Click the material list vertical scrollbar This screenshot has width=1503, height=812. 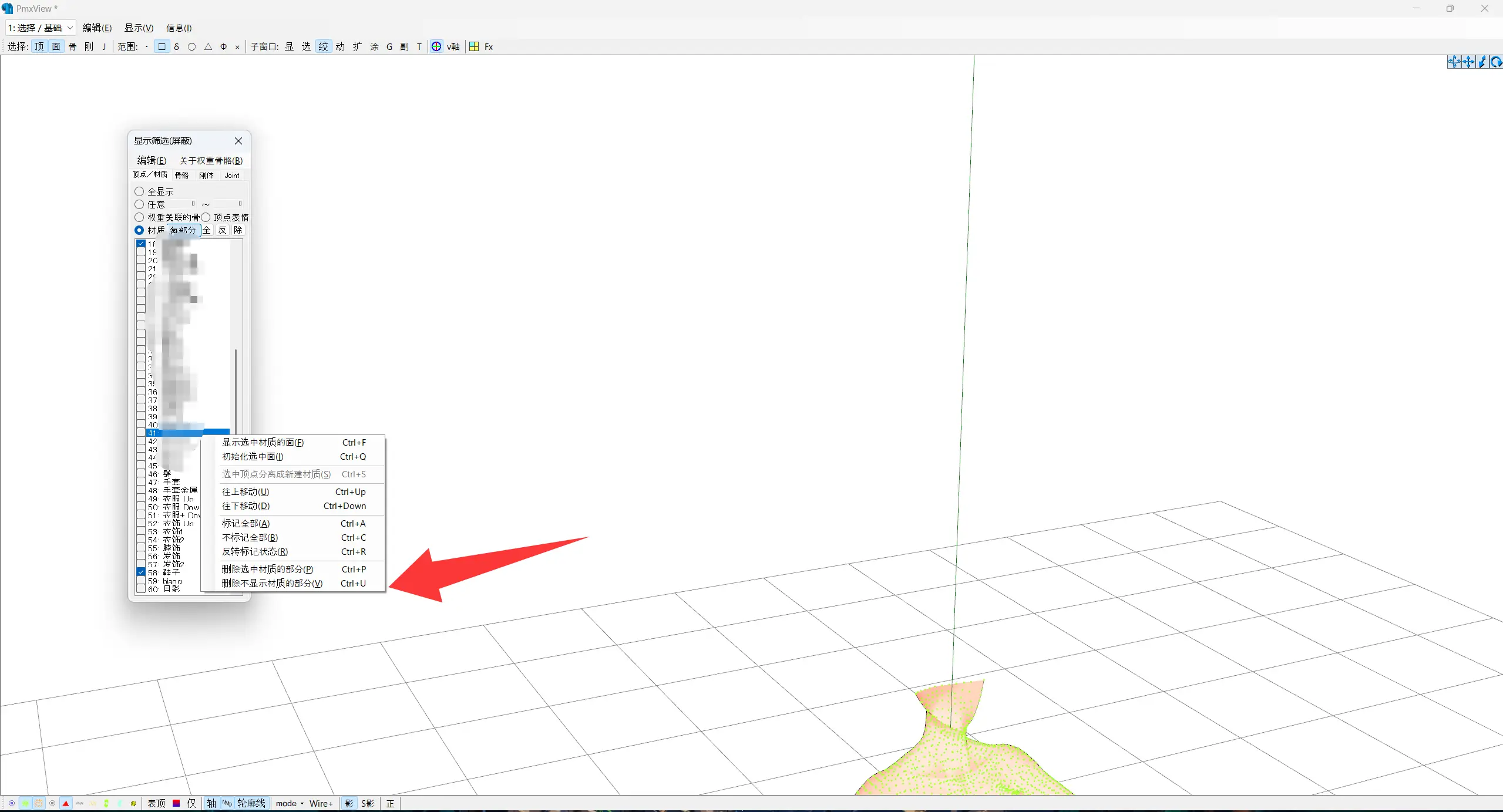click(236, 388)
